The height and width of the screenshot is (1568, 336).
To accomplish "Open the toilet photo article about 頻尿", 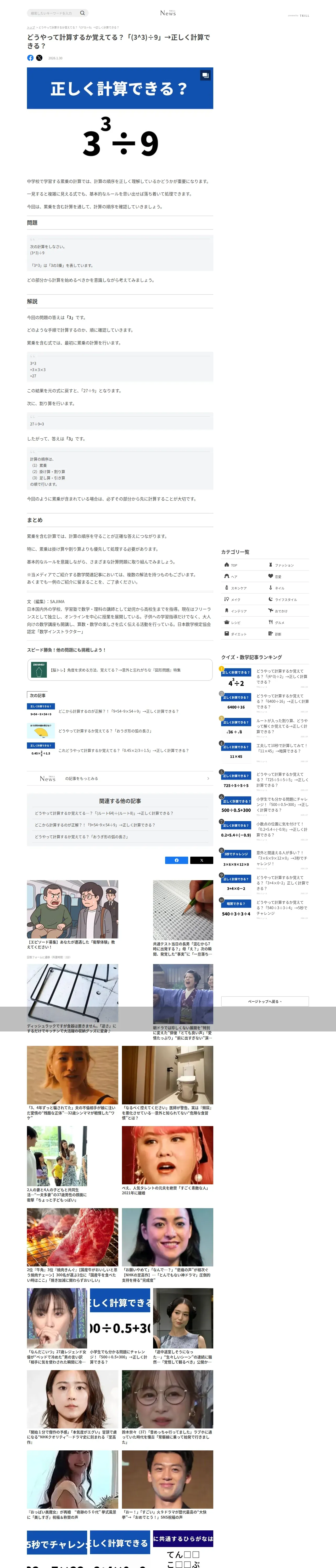I will click(x=168, y=1075).
